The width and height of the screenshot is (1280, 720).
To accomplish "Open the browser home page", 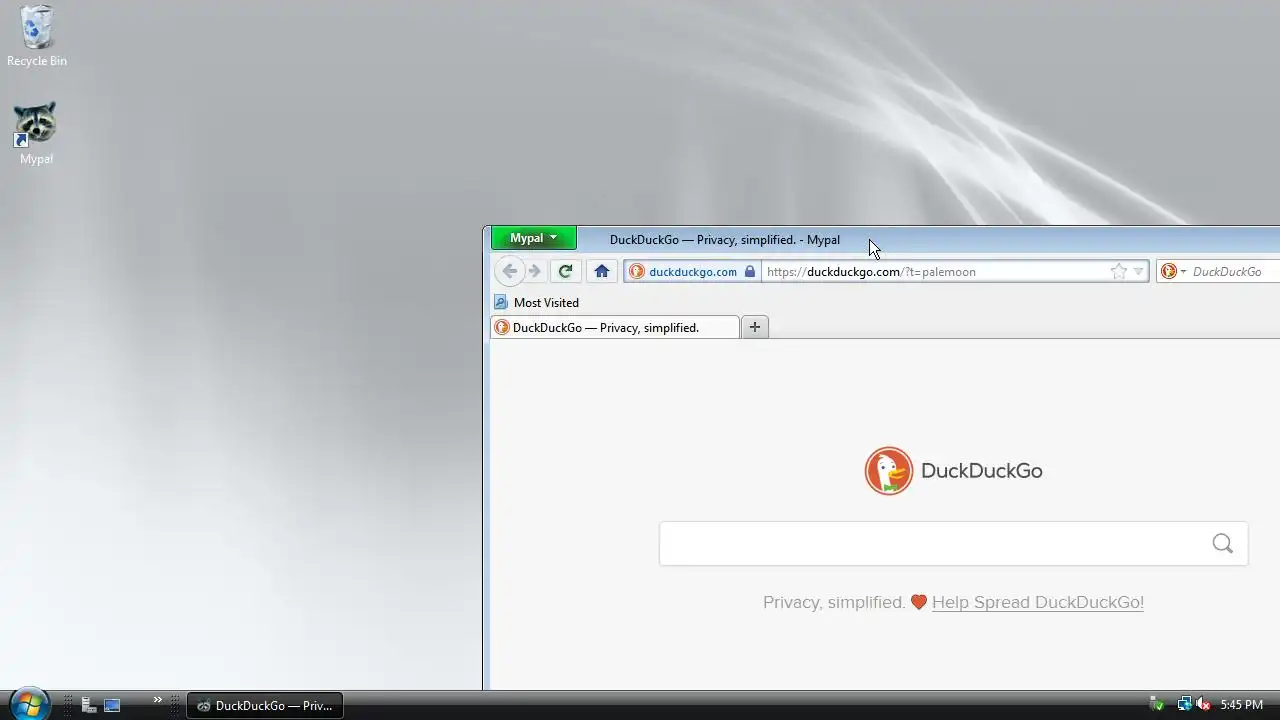I will (601, 271).
